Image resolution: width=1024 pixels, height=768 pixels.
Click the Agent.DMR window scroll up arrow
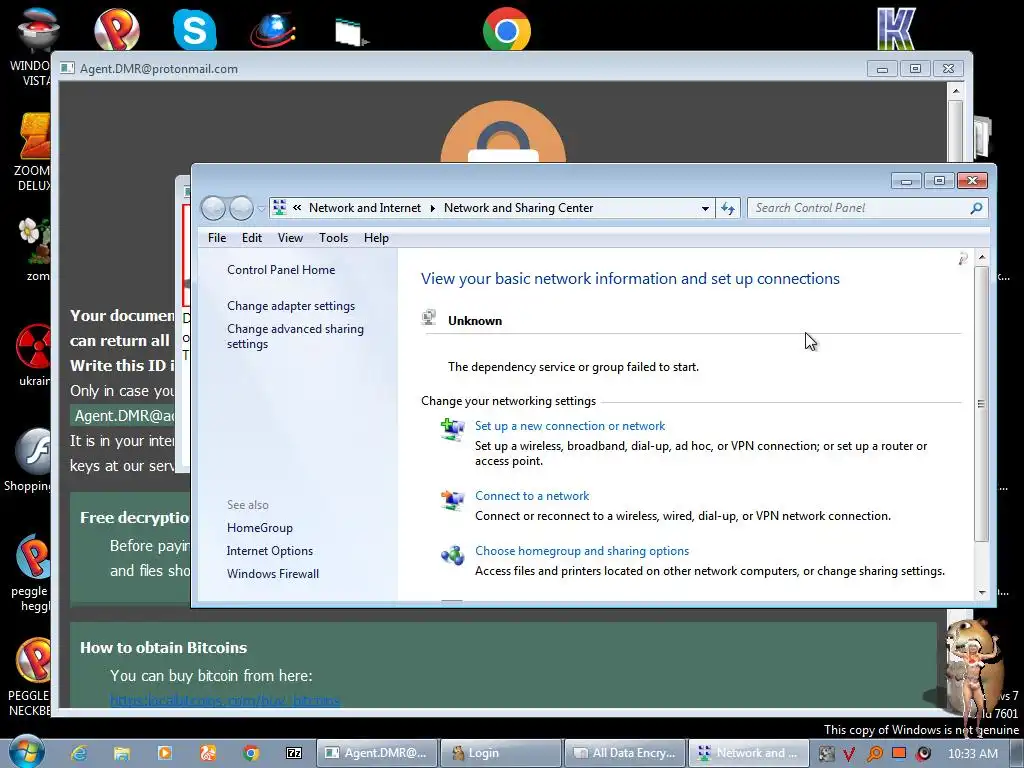[x=955, y=91]
